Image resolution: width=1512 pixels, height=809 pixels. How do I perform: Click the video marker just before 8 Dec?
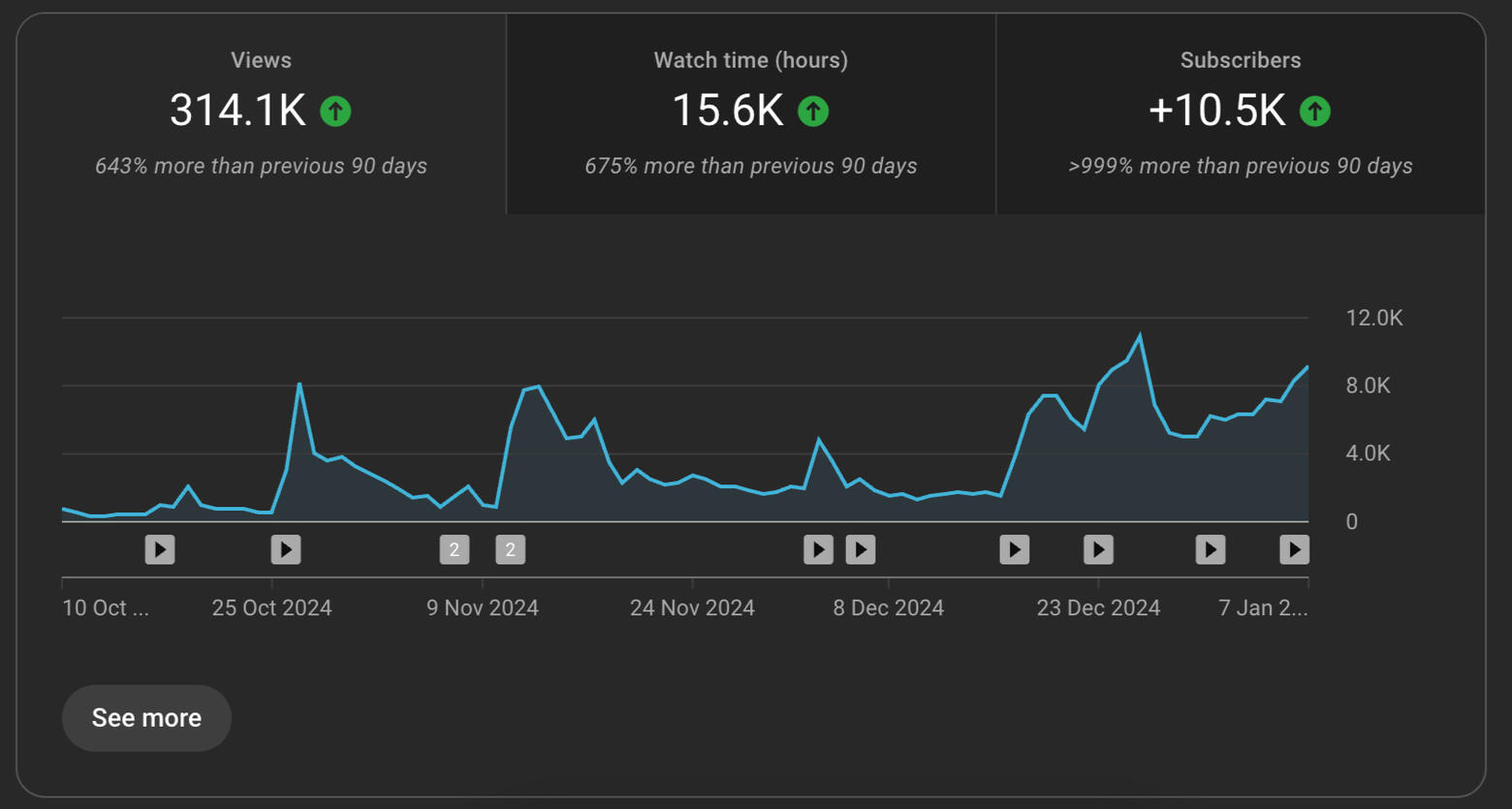pyautogui.click(x=861, y=549)
